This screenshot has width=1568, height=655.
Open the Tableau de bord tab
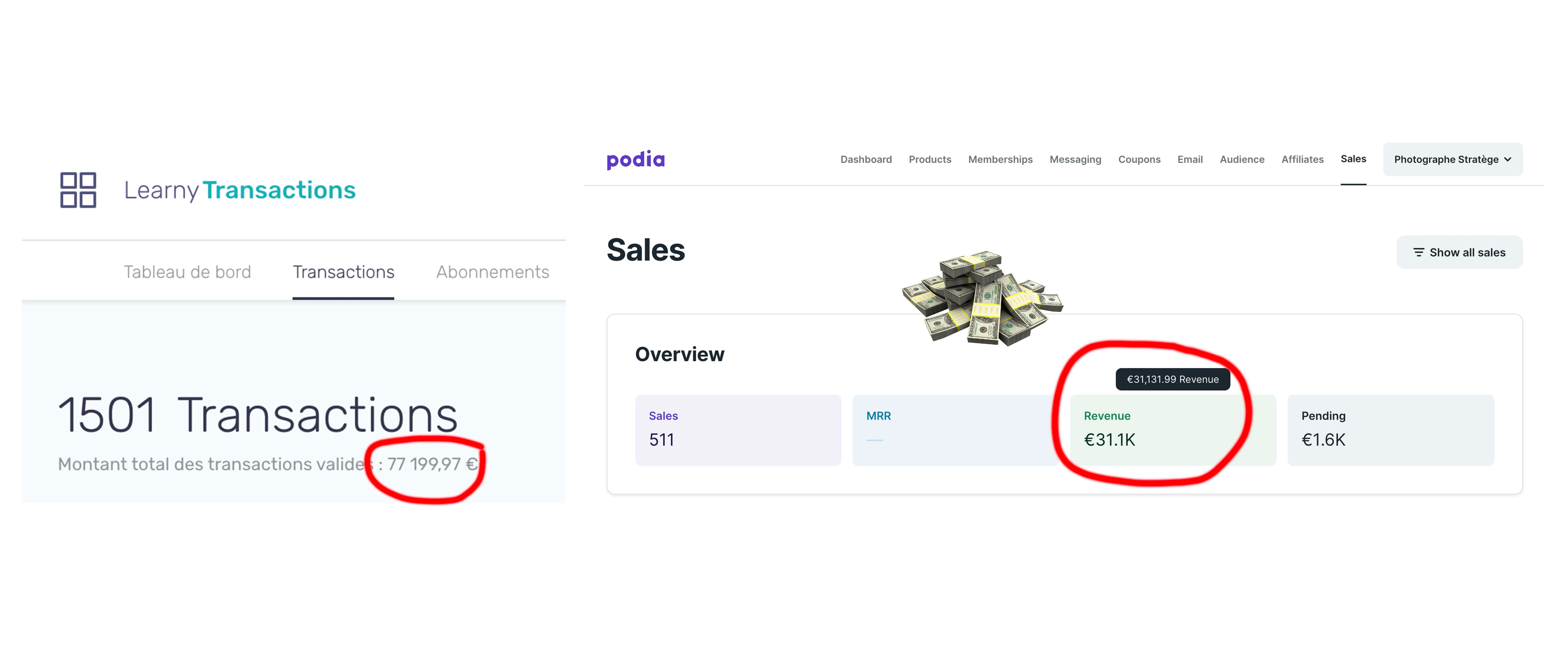coord(188,272)
